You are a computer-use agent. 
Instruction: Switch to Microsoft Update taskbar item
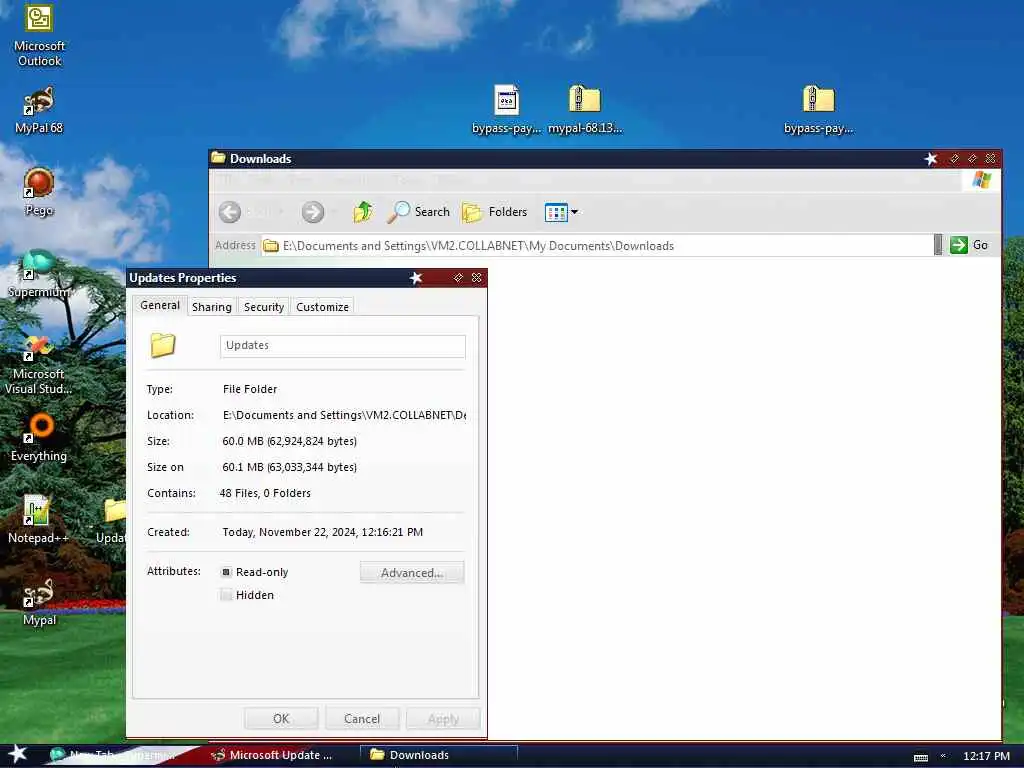pyautogui.click(x=274, y=755)
